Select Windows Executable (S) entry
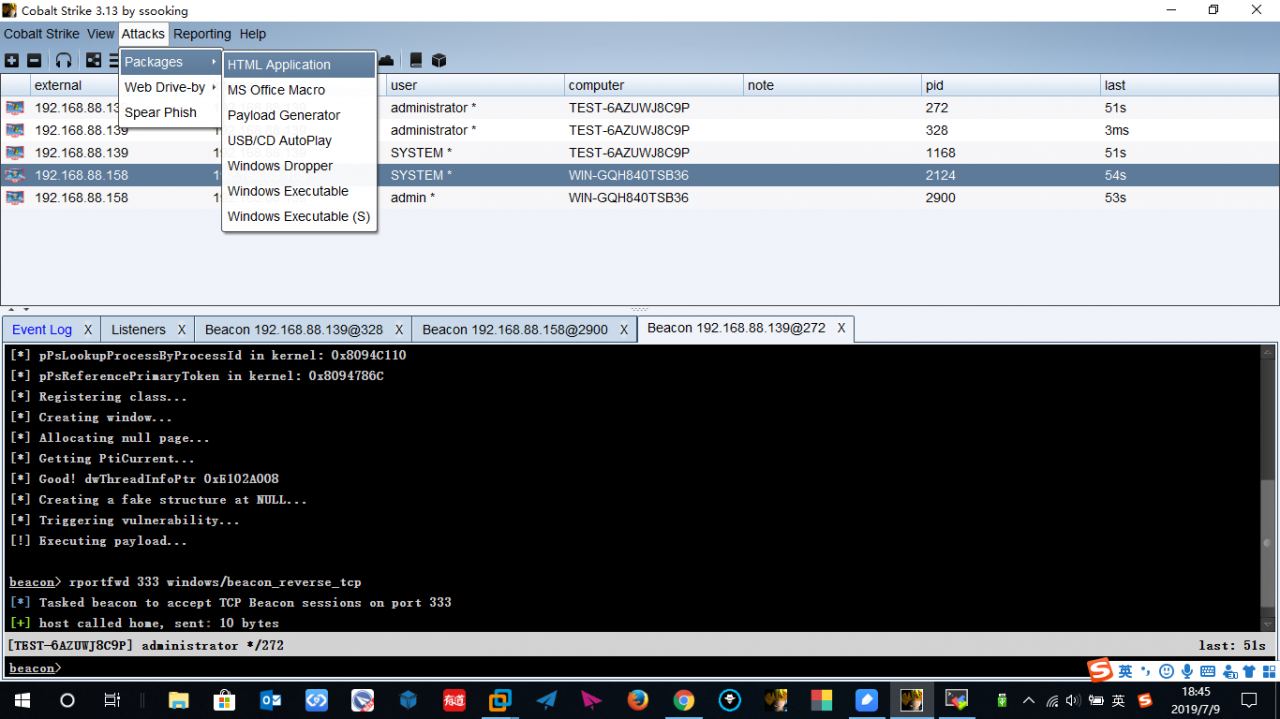This screenshot has width=1280, height=719. point(299,216)
